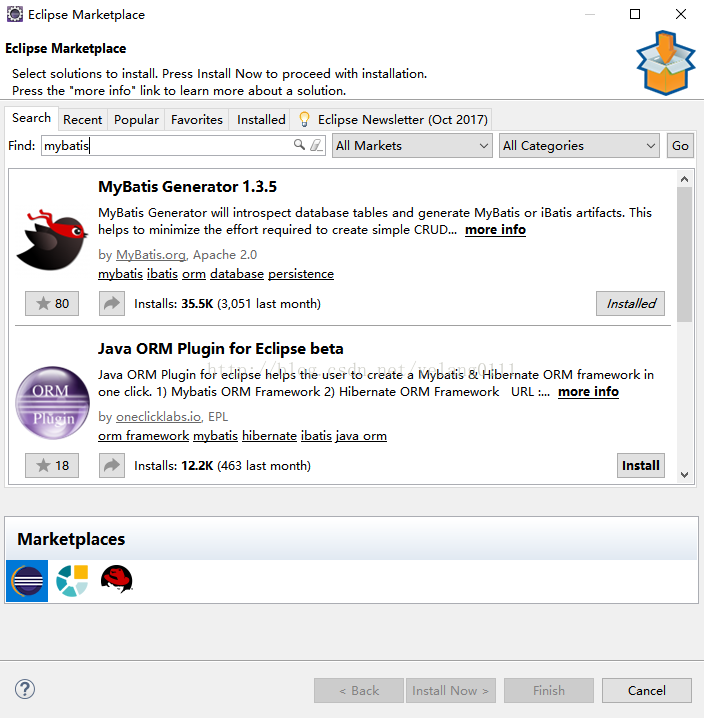Screen dimensions: 704x718
Task: Share Java ORM Plugin via arrow icon
Action: (x=112, y=466)
